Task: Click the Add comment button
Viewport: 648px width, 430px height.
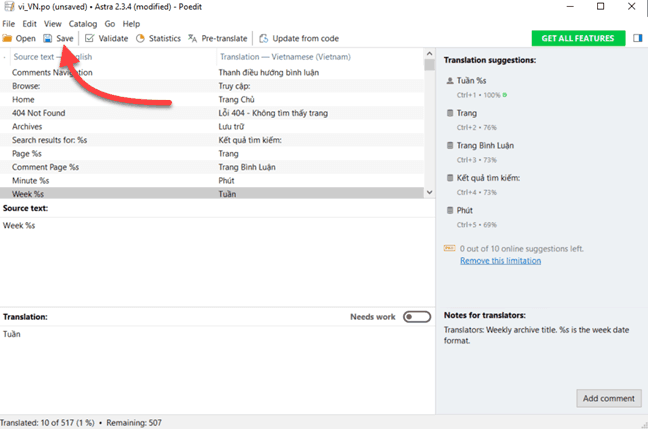Action: tap(608, 398)
